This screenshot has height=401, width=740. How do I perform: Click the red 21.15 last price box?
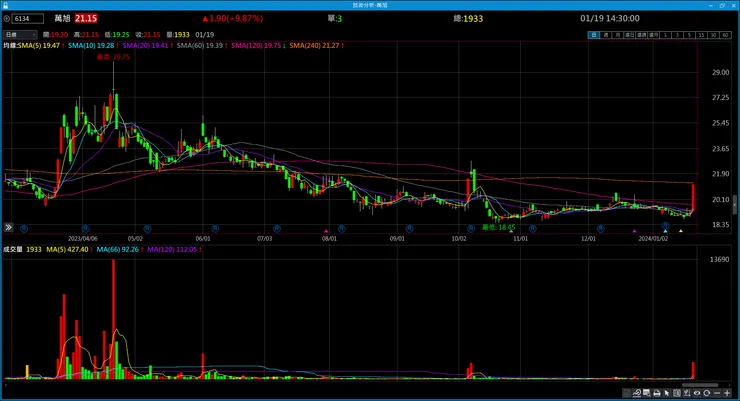[86, 18]
